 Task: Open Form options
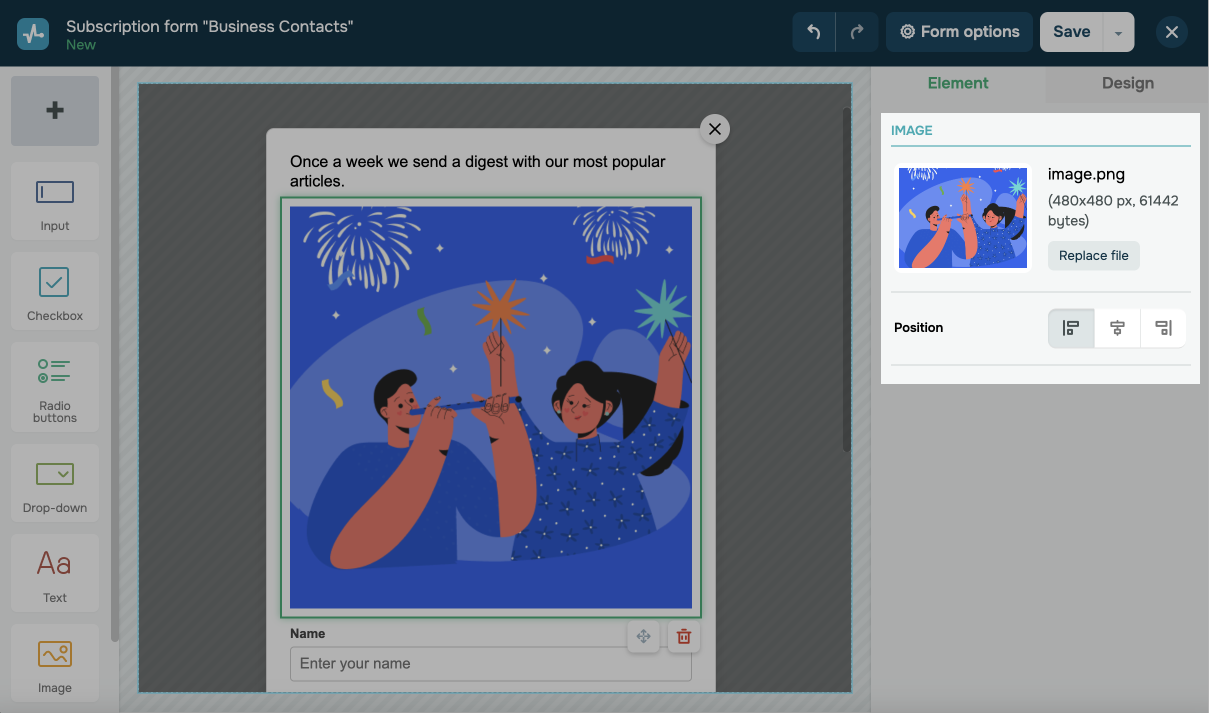pyautogui.click(x=959, y=32)
